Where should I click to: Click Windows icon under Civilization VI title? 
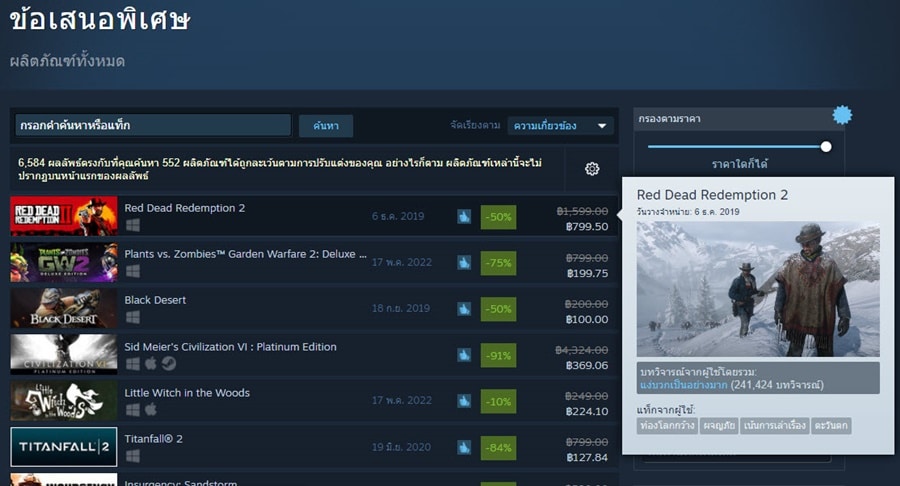(x=133, y=363)
